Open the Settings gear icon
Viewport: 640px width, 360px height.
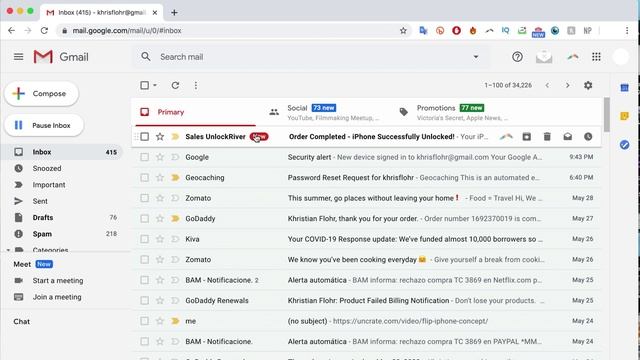tap(588, 85)
